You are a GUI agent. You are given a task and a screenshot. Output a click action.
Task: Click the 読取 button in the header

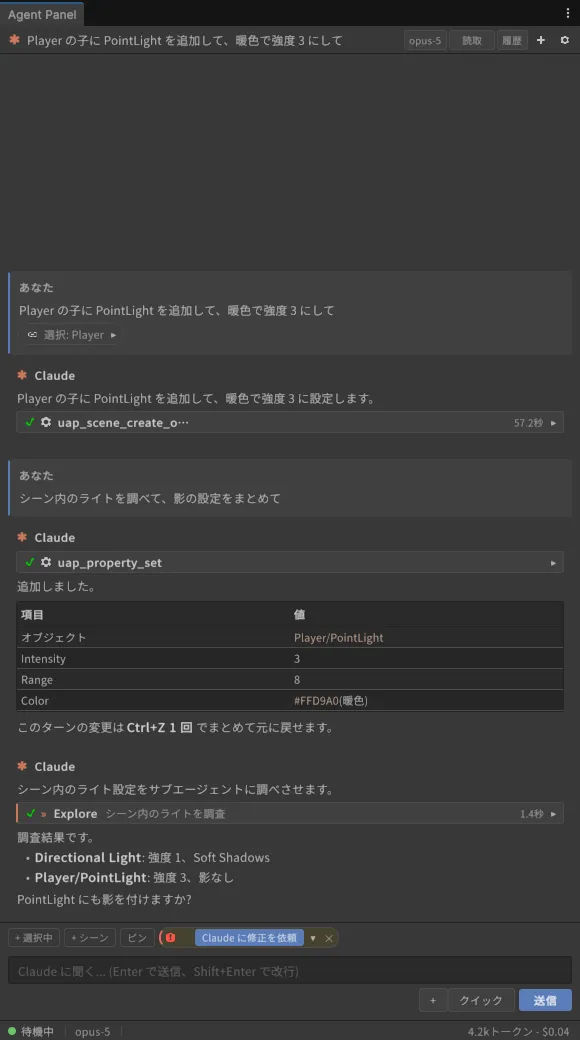pos(472,40)
